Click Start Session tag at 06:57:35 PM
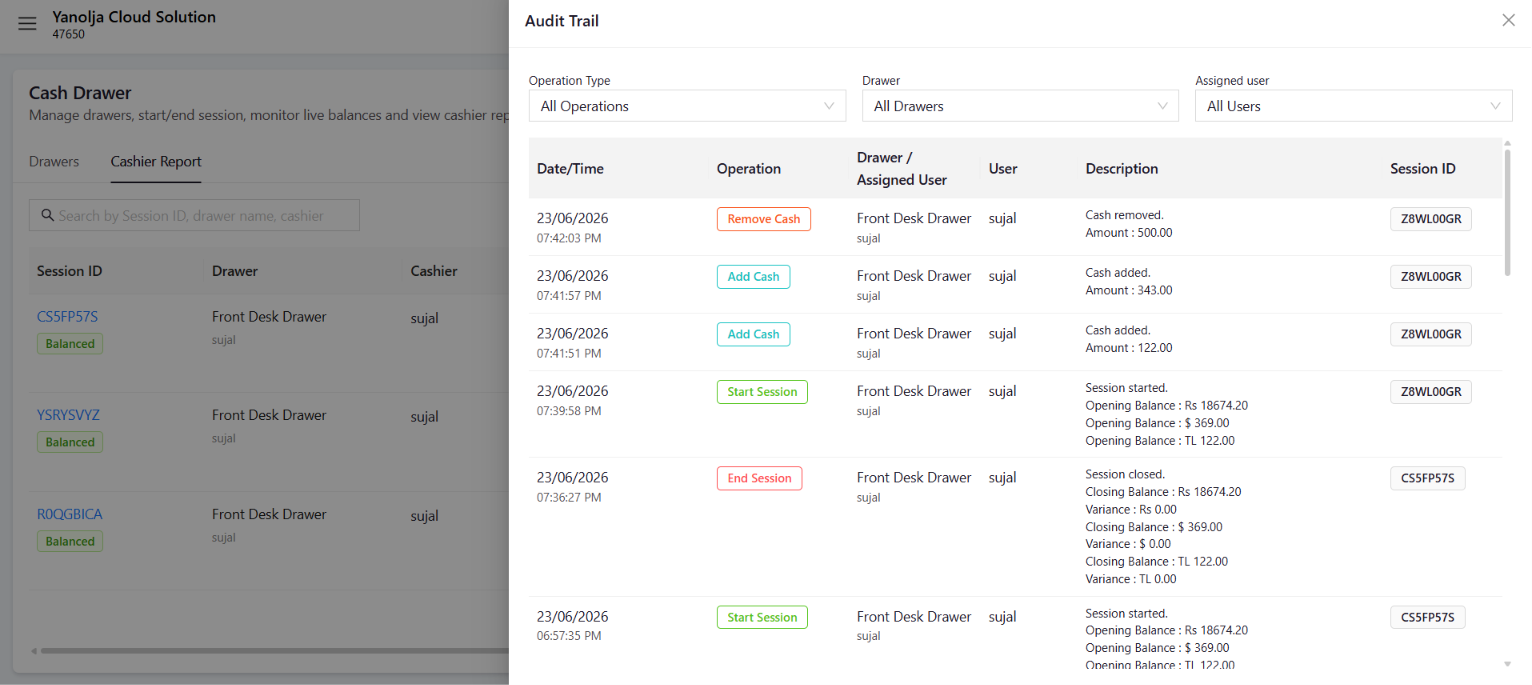Screen dimensions: 1532x685 [762, 617]
